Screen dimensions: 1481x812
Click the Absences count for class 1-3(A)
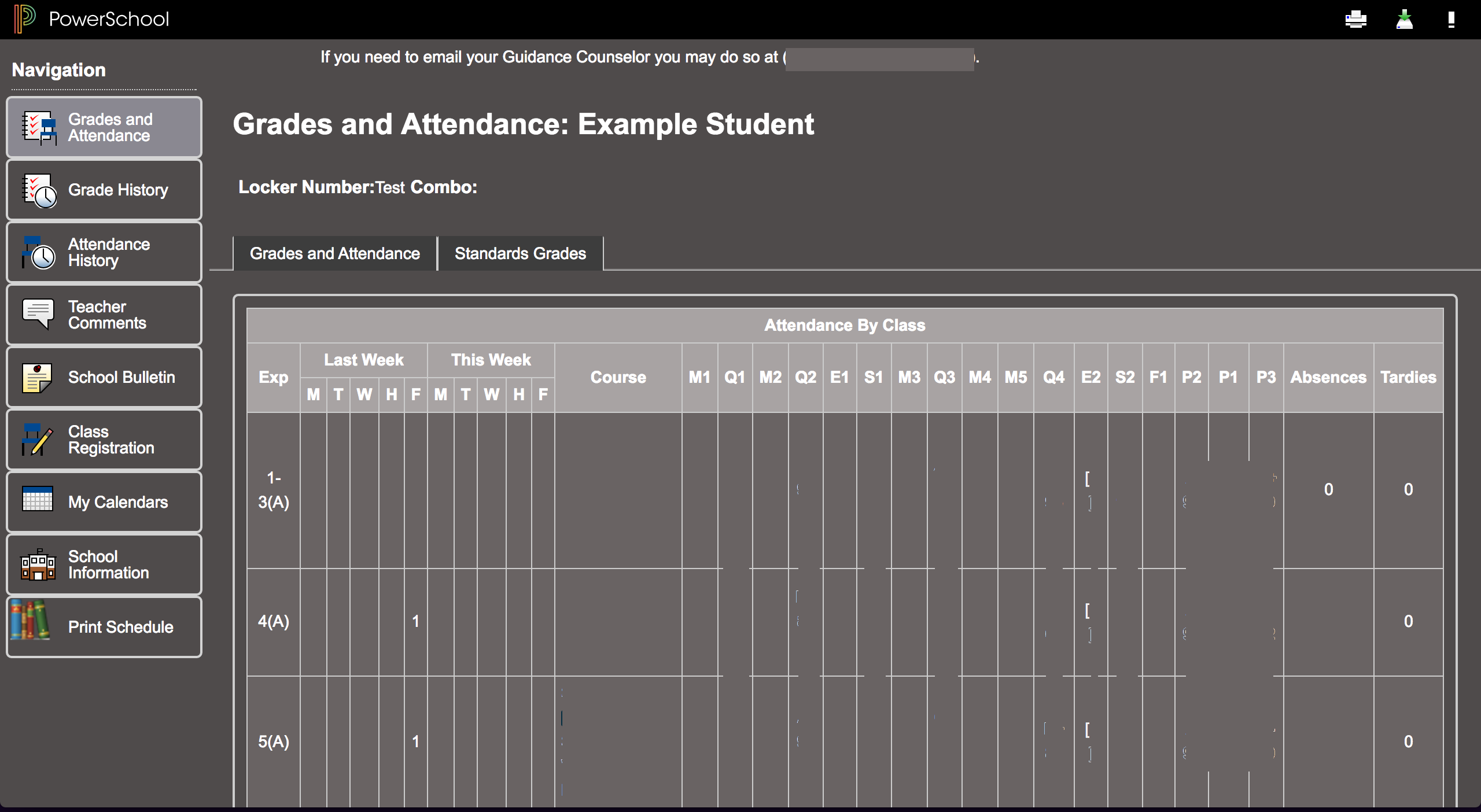pyautogui.click(x=1328, y=489)
